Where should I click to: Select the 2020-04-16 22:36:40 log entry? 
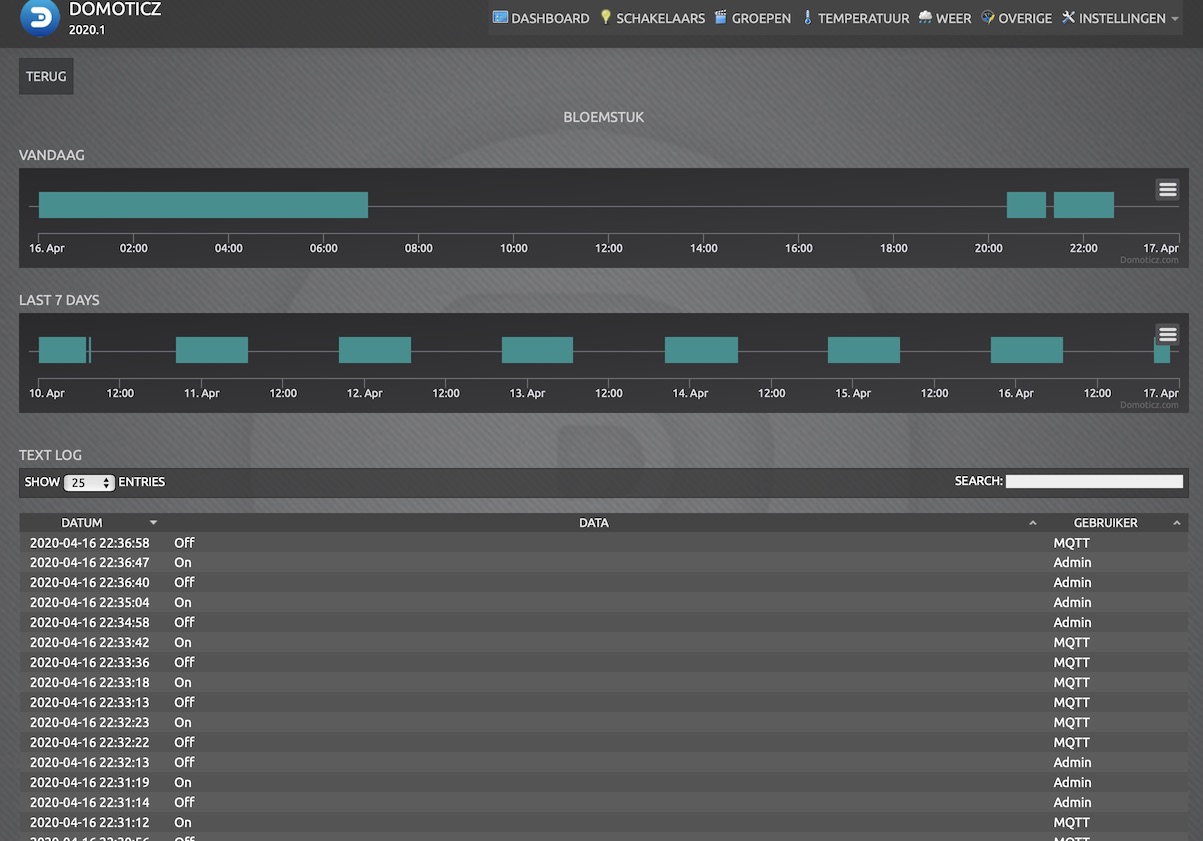tap(603, 582)
